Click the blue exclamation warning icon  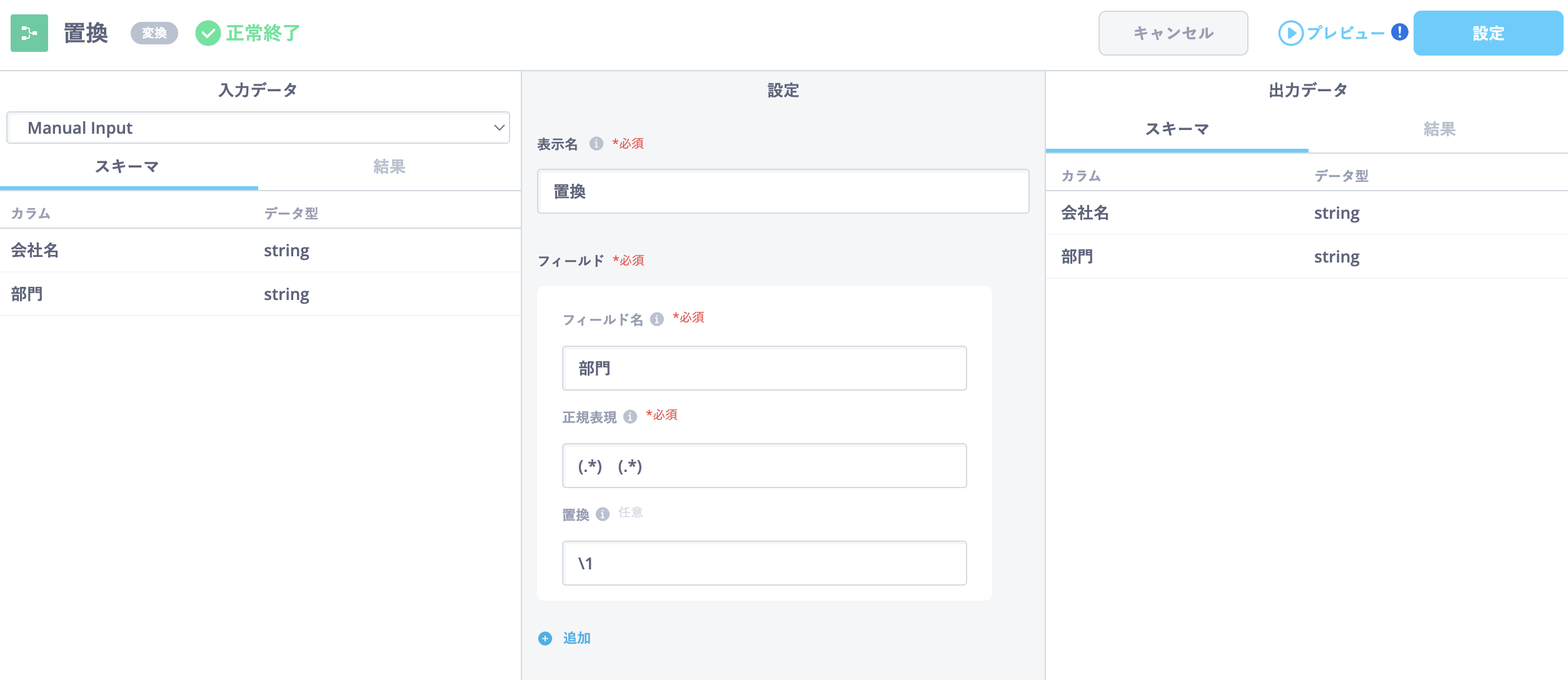click(1399, 32)
